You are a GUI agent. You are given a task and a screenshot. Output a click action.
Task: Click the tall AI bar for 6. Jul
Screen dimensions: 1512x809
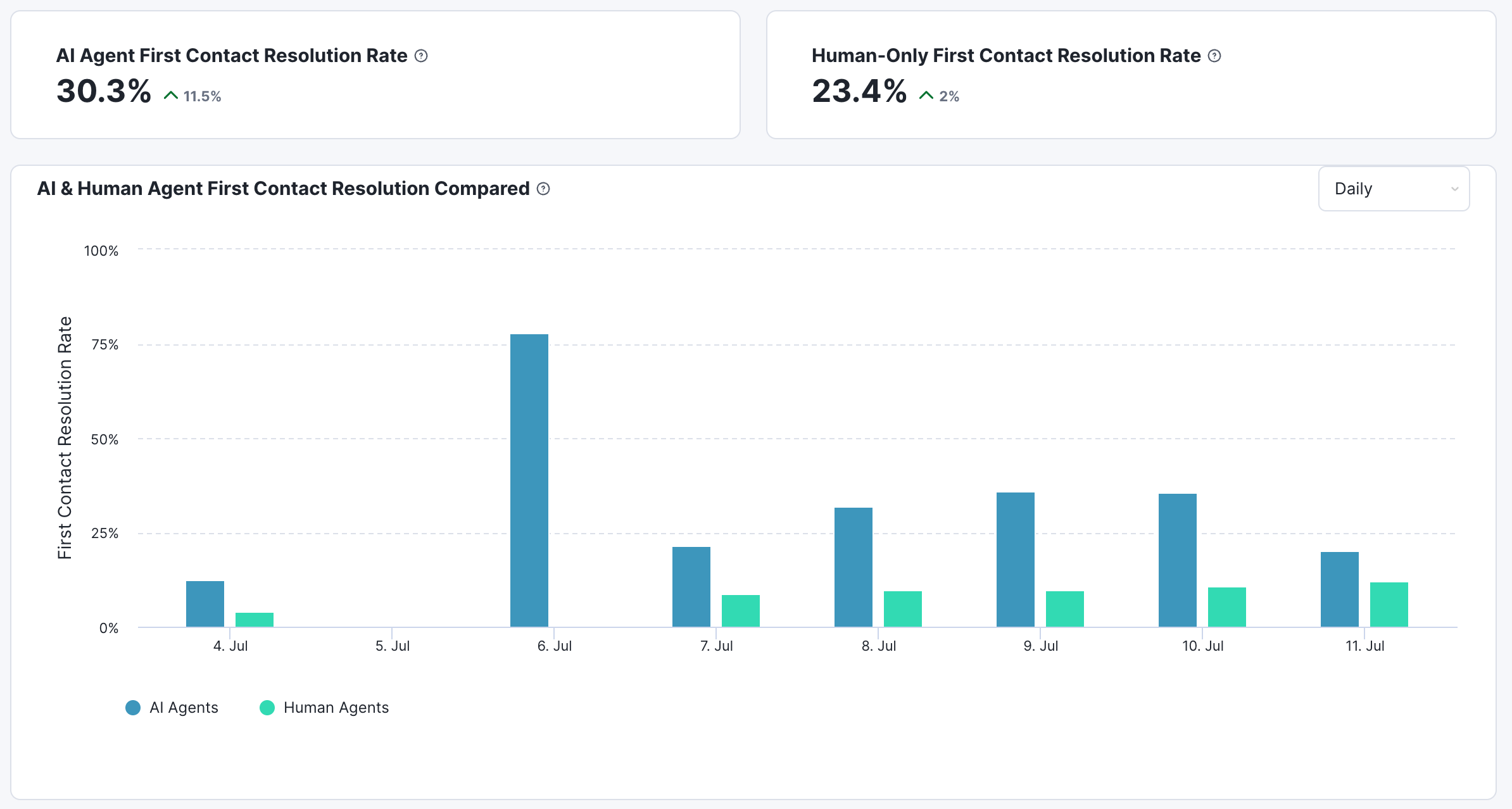point(529,480)
